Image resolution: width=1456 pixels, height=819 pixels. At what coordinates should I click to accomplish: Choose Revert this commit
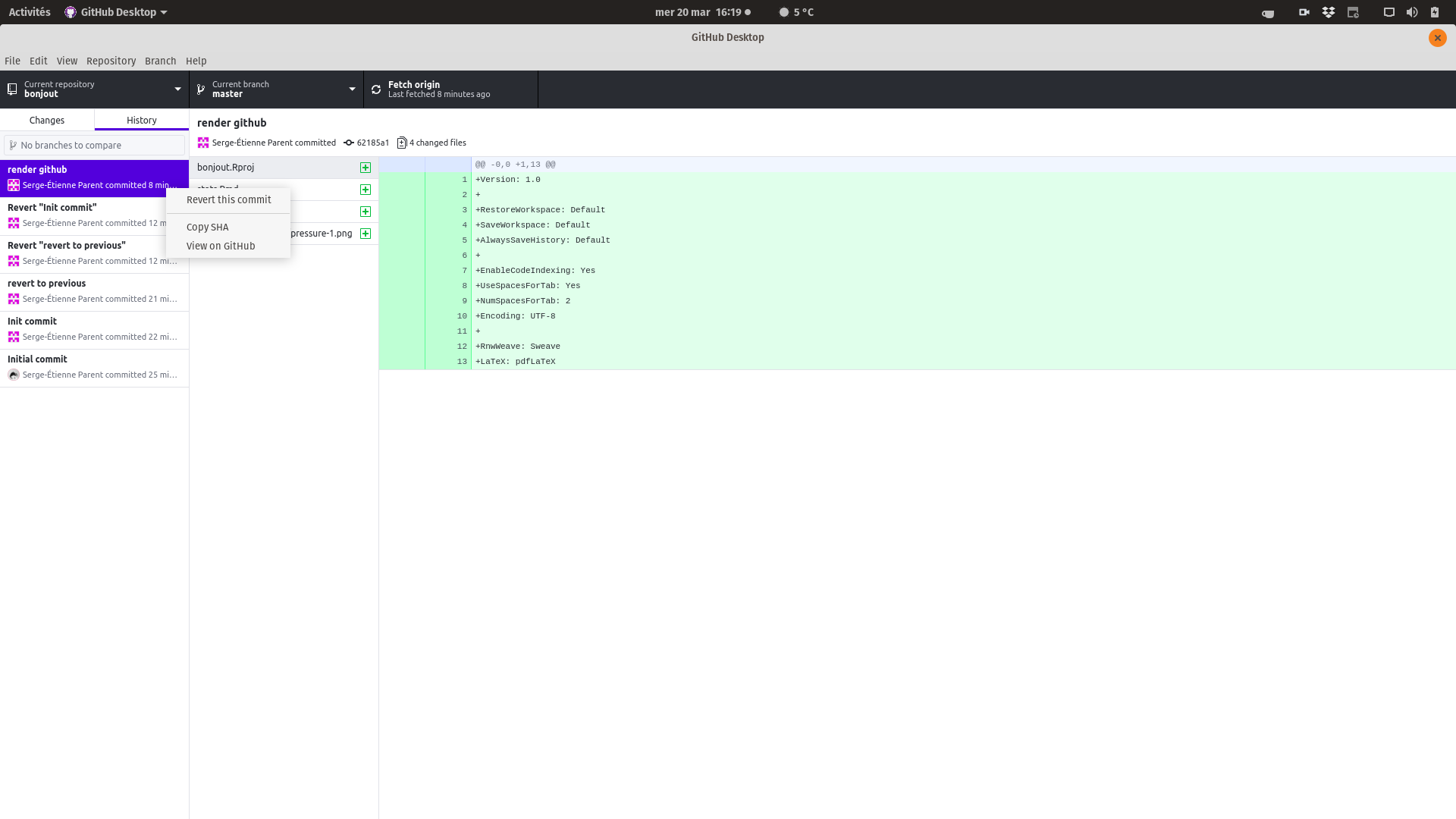(228, 199)
